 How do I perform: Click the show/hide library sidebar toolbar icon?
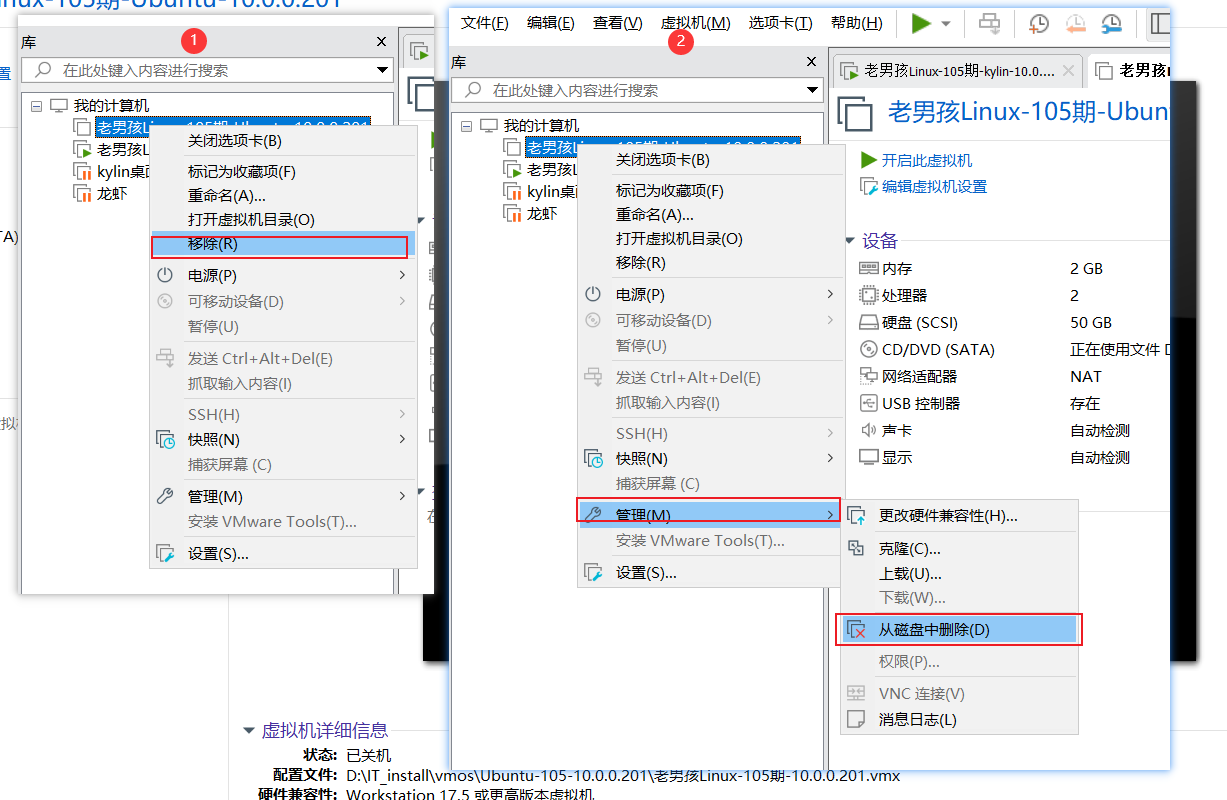click(x=1159, y=23)
